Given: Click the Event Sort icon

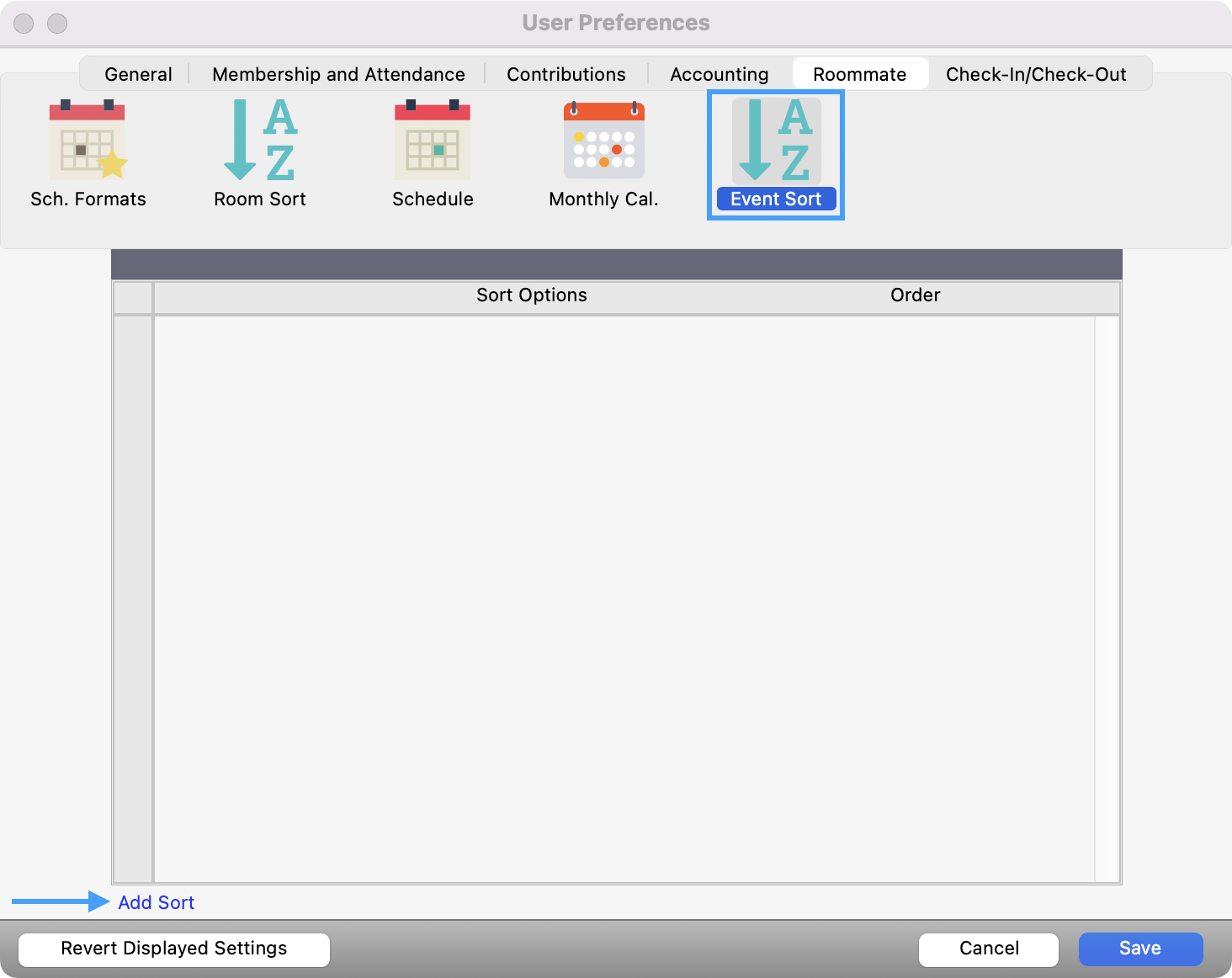Looking at the screenshot, I should click(775, 141).
